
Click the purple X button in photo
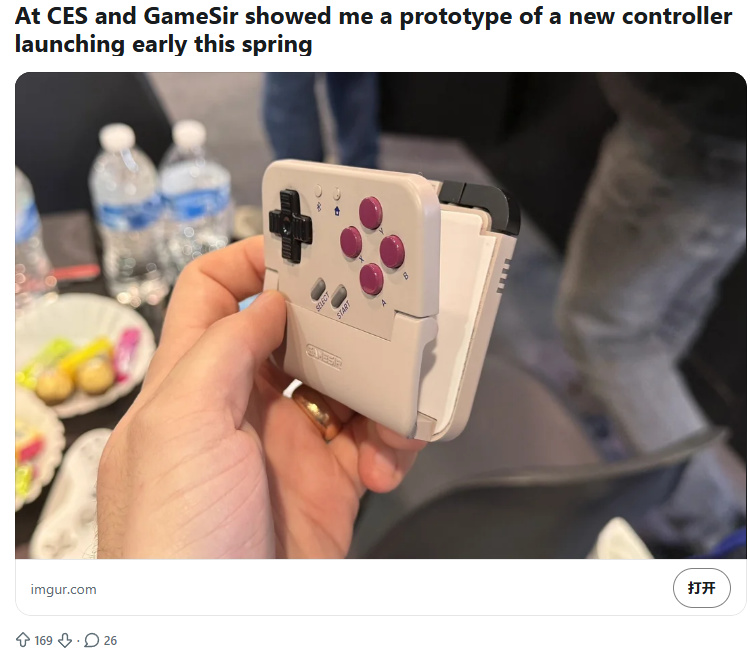point(351,242)
